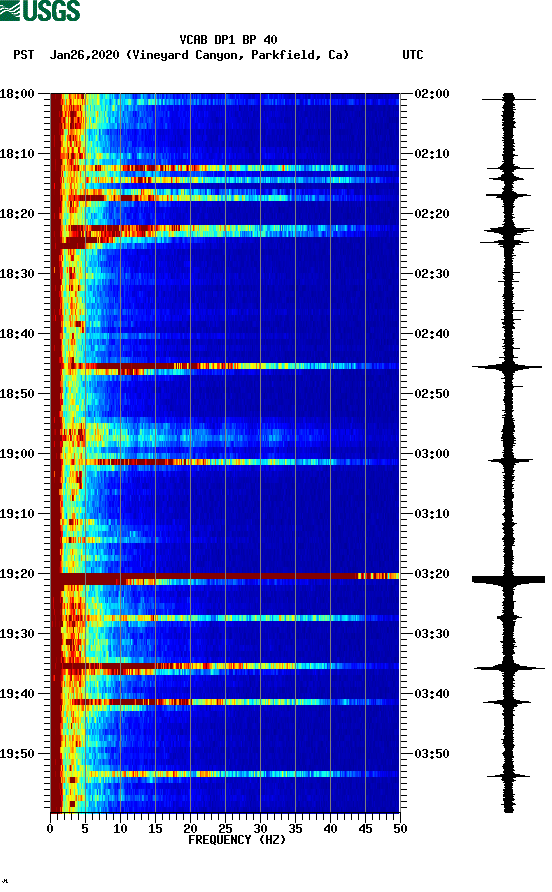The width and height of the screenshot is (552, 892).
Task: Click the USGS logo
Action: click(x=40, y=11)
